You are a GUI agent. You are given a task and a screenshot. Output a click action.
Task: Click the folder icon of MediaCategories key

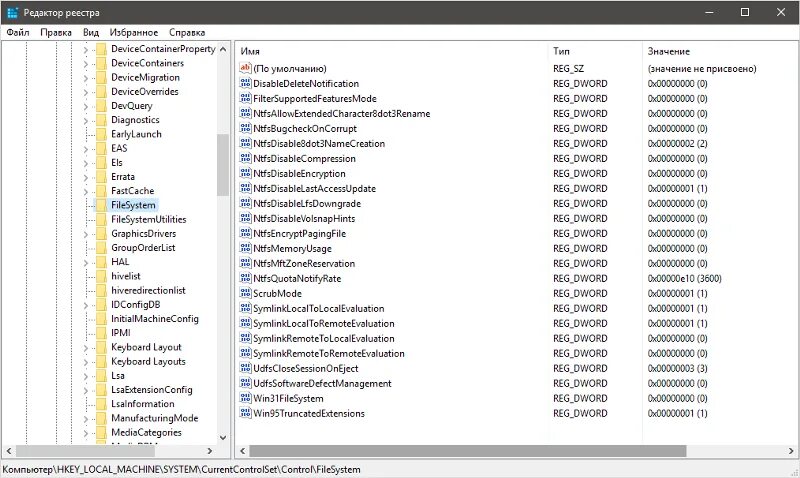click(x=102, y=432)
